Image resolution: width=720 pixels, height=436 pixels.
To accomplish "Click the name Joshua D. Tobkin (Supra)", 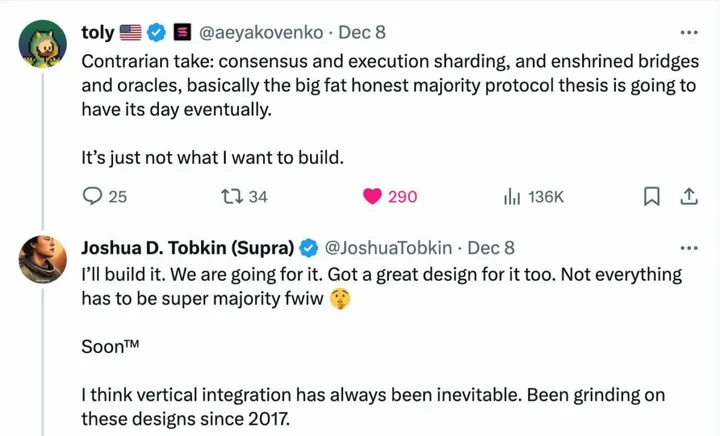I will tap(185, 248).
